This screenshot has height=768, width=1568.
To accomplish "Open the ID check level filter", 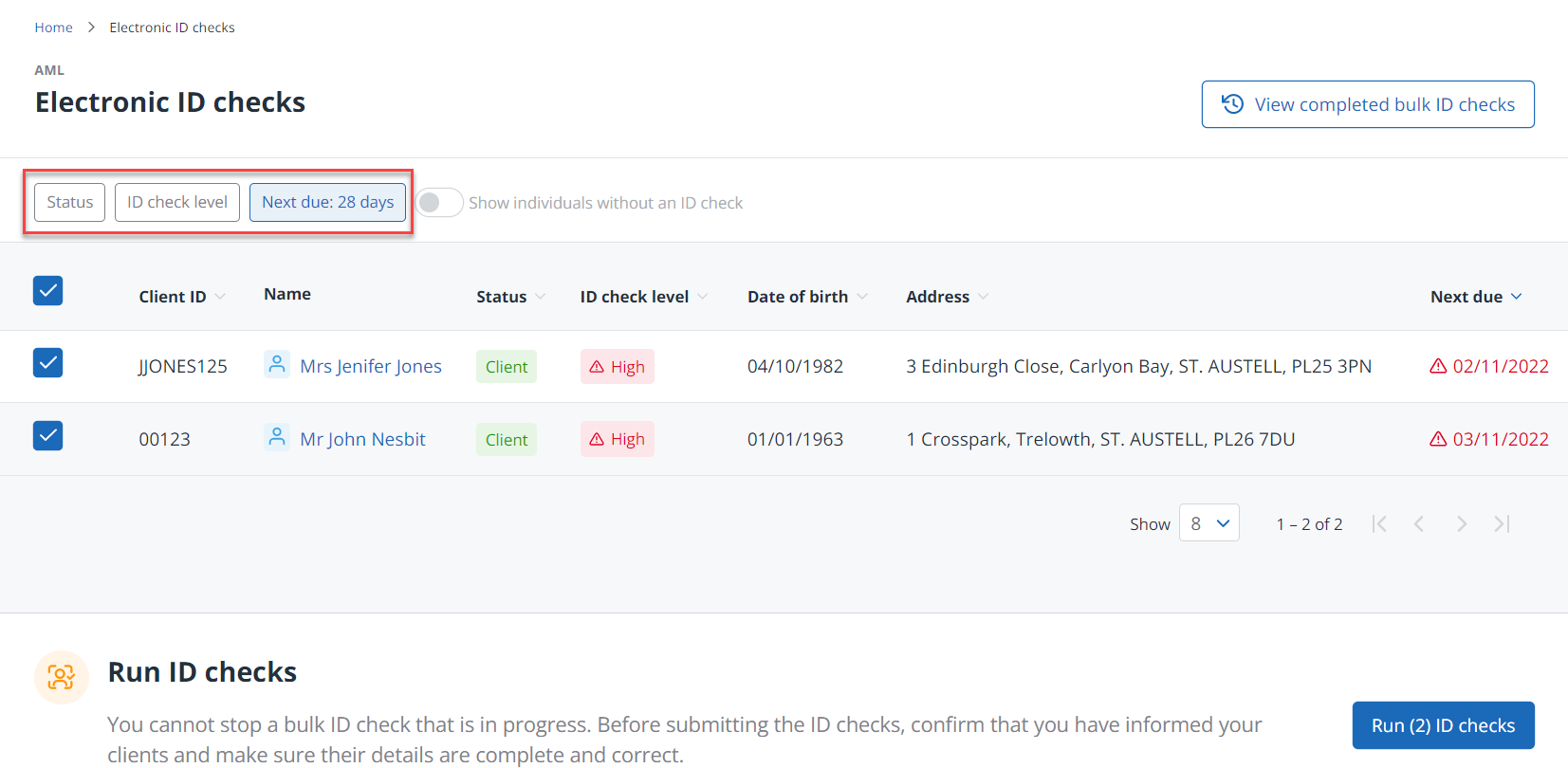I will pos(177,203).
